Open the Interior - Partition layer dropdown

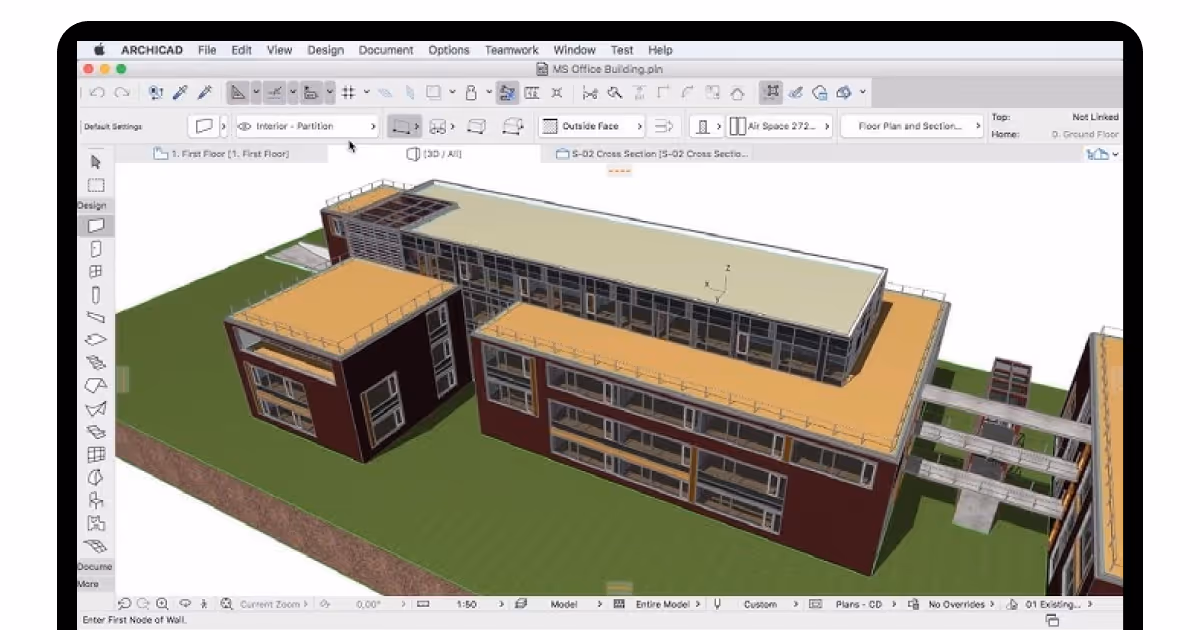click(x=306, y=127)
